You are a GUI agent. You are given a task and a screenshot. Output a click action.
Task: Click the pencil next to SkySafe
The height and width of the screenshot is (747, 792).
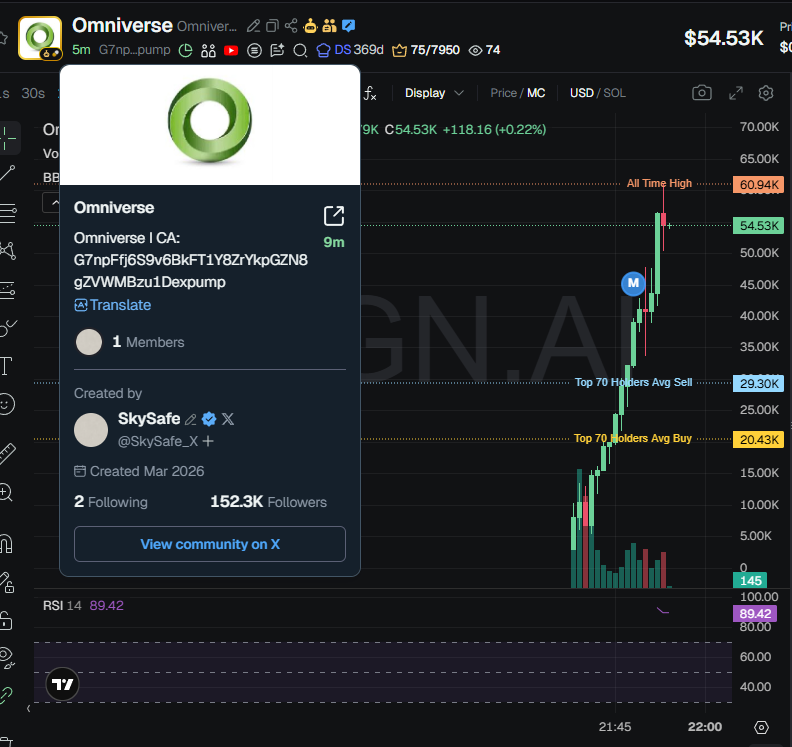pyautogui.click(x=190, y=419)
